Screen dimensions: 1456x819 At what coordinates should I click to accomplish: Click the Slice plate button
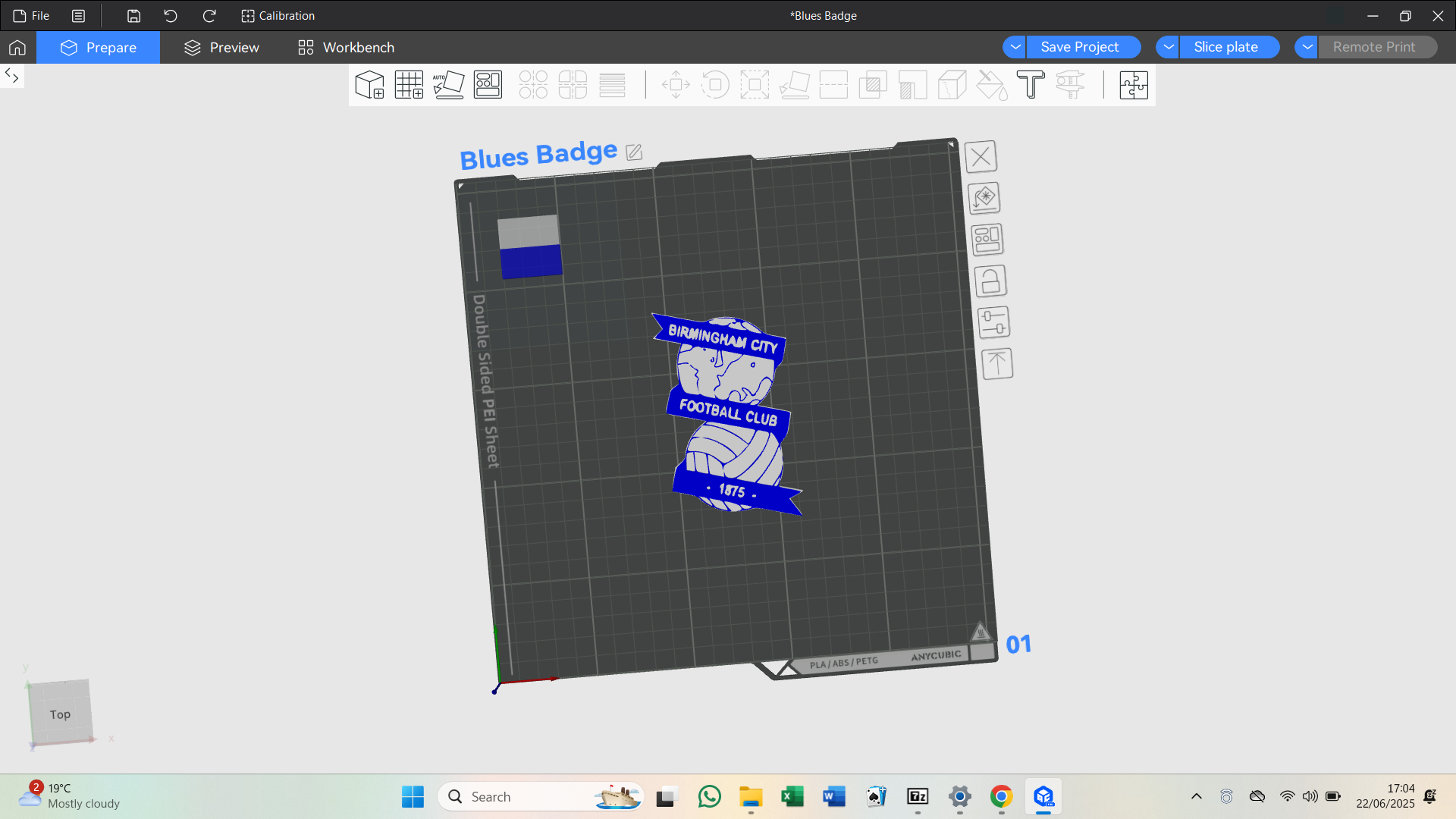tap(1229, 47)
